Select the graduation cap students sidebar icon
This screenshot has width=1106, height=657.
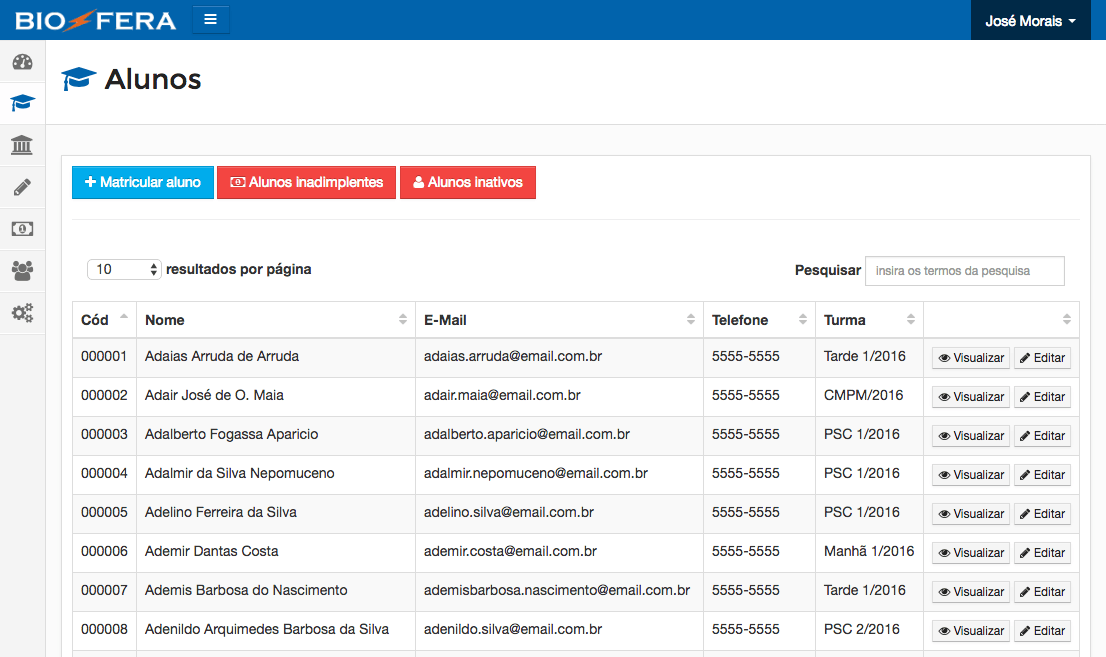pyautogui.click(x=23, y=104)
